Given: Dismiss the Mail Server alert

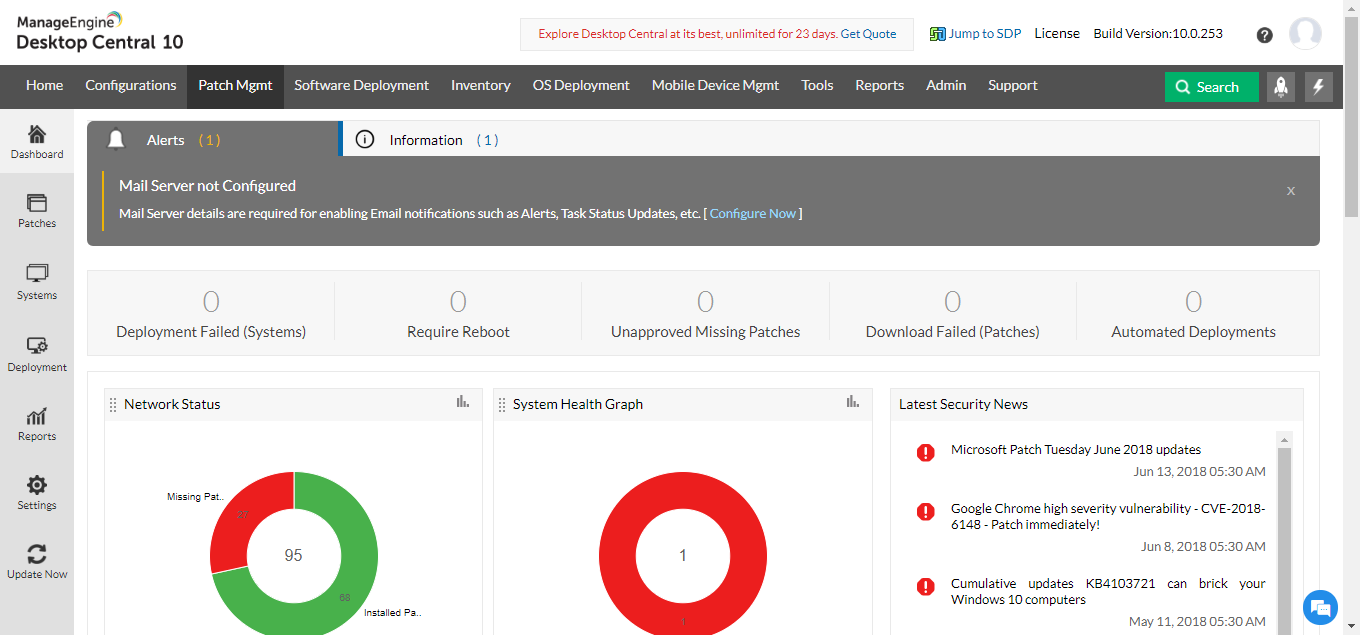Looking at the screenshot, I should coord(1291,191).
